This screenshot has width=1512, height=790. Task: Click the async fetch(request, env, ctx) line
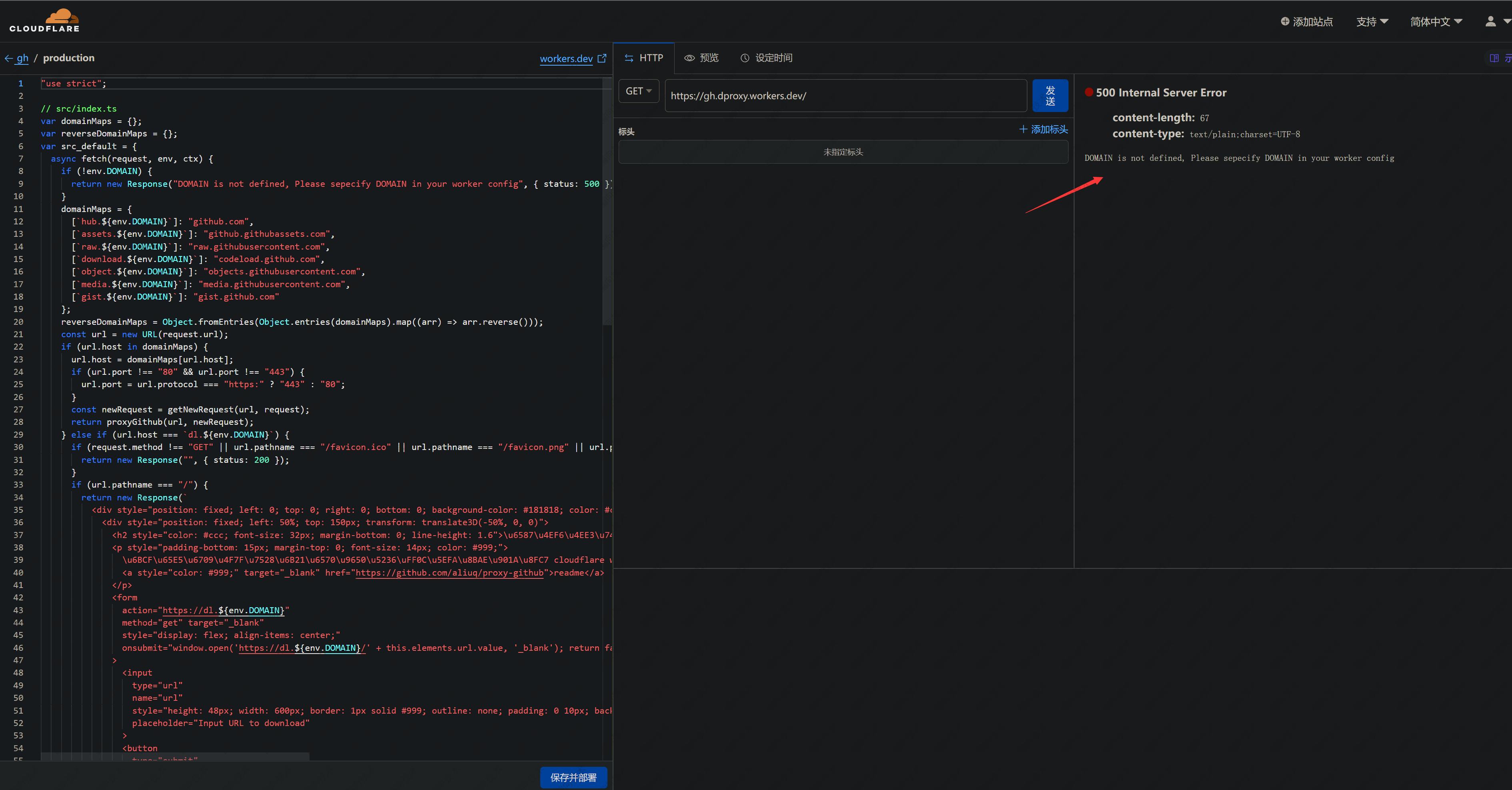pyautogui.click(x=132, y=158)
